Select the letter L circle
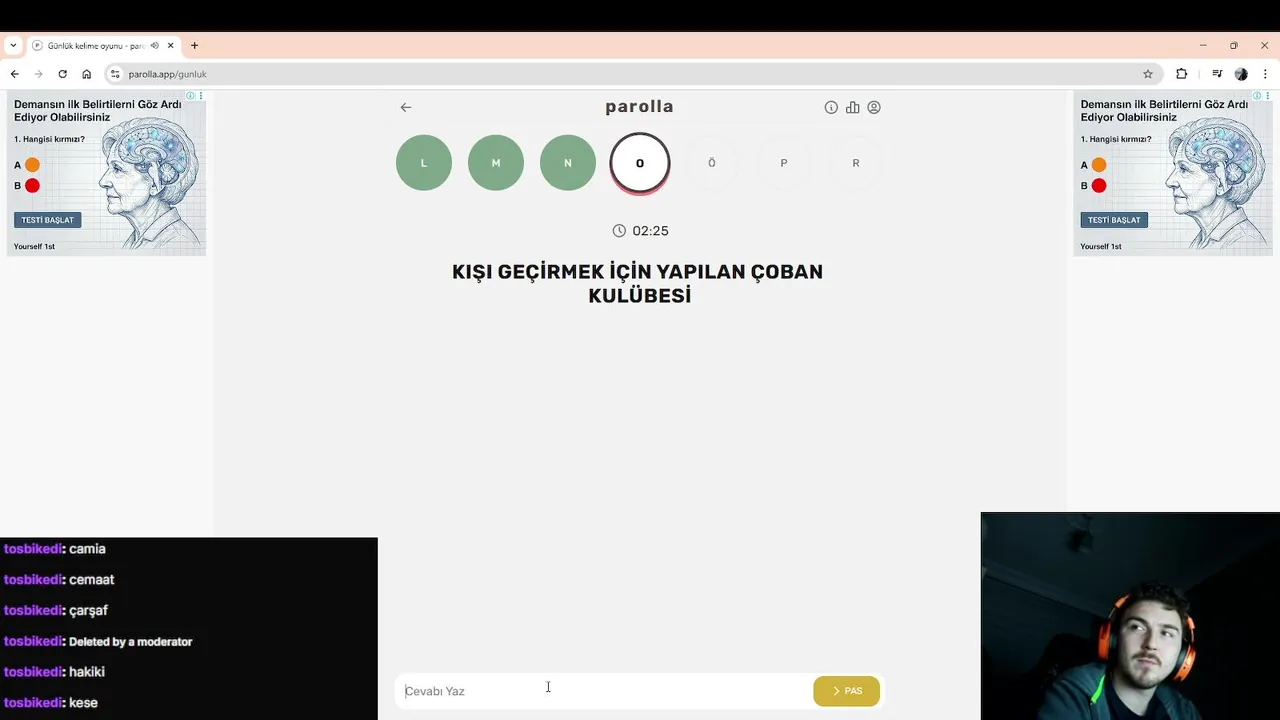This screenshot has height=720, width=1280. 424,162
